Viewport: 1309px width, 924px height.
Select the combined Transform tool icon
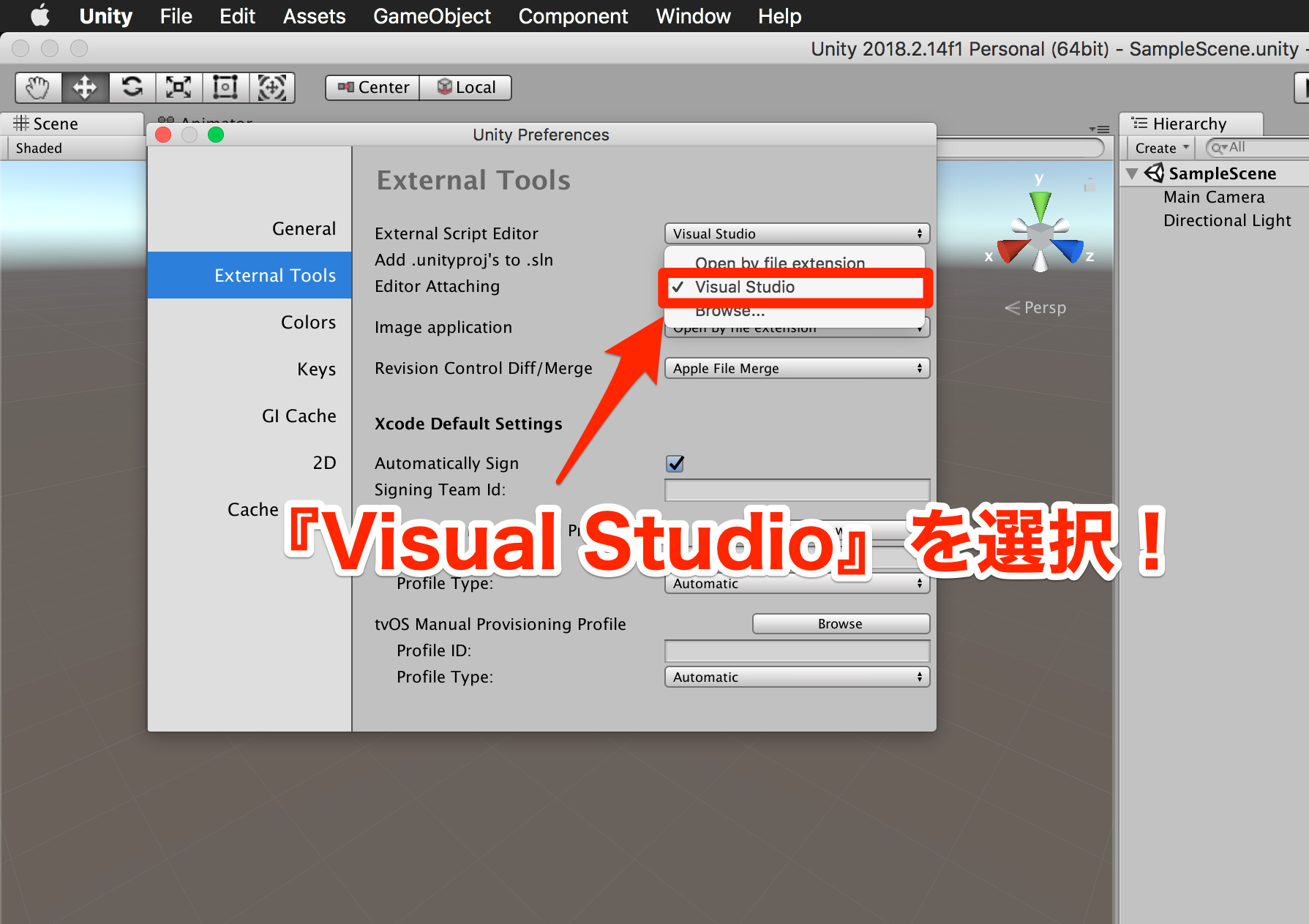pos(272,88)
